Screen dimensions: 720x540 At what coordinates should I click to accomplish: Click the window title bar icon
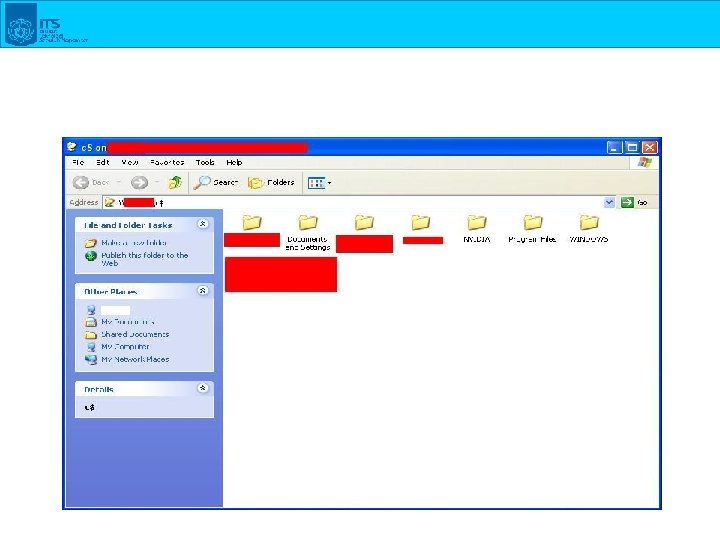coord(72,147)
